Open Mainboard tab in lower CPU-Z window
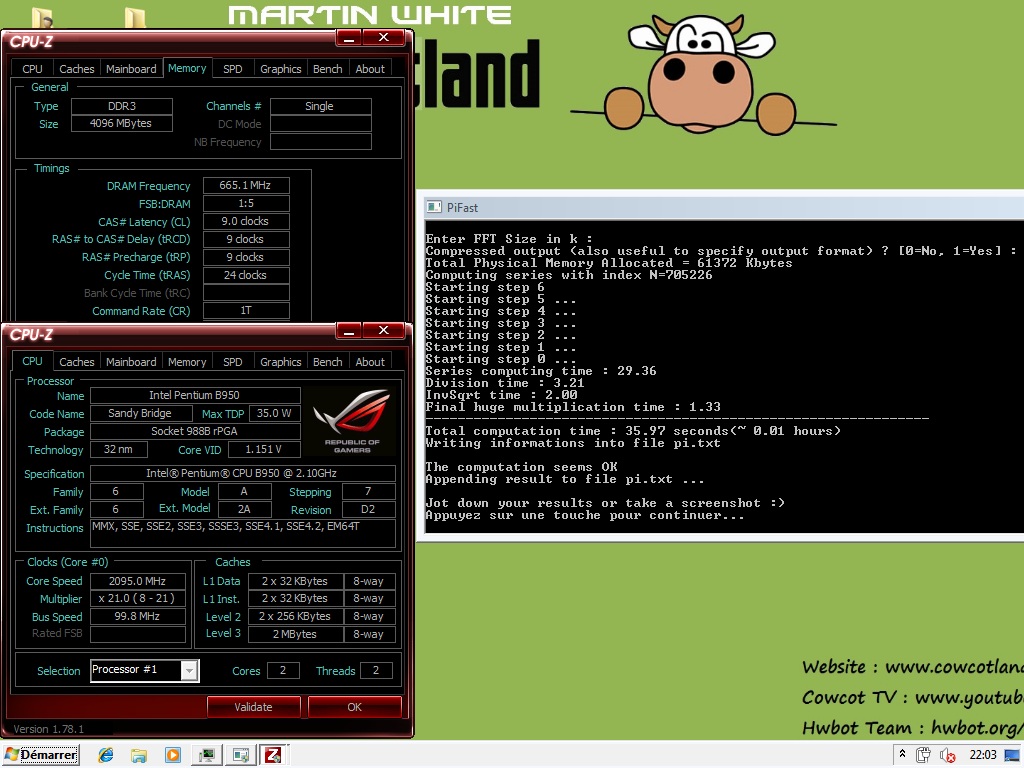This screenshot has width=1024, height=768. (x=131, y=362)
